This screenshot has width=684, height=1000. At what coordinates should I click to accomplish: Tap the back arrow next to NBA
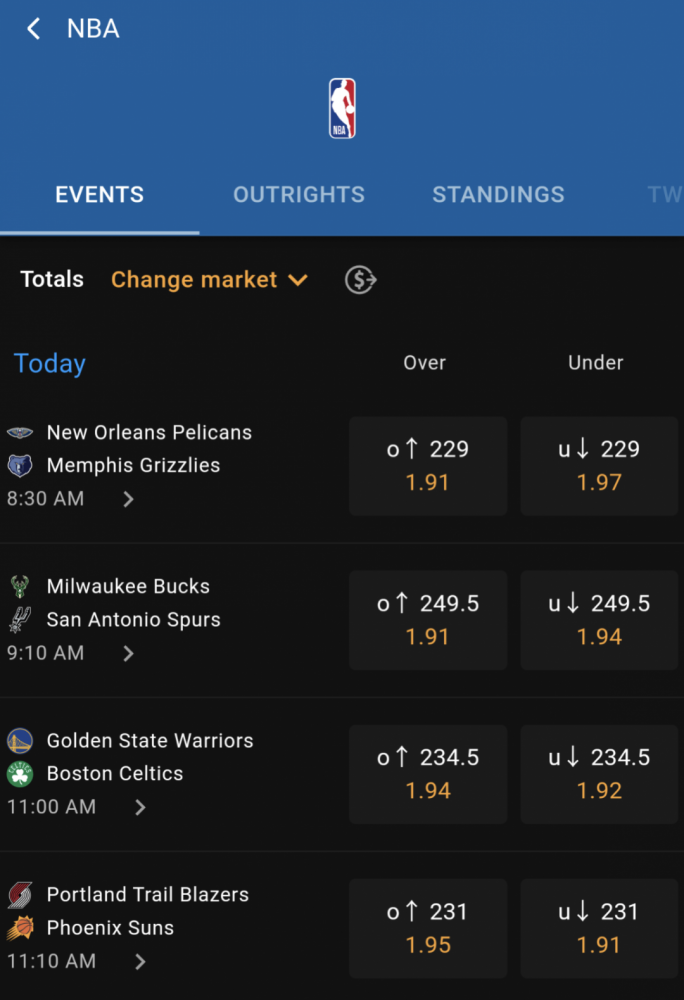click(34, 29)
